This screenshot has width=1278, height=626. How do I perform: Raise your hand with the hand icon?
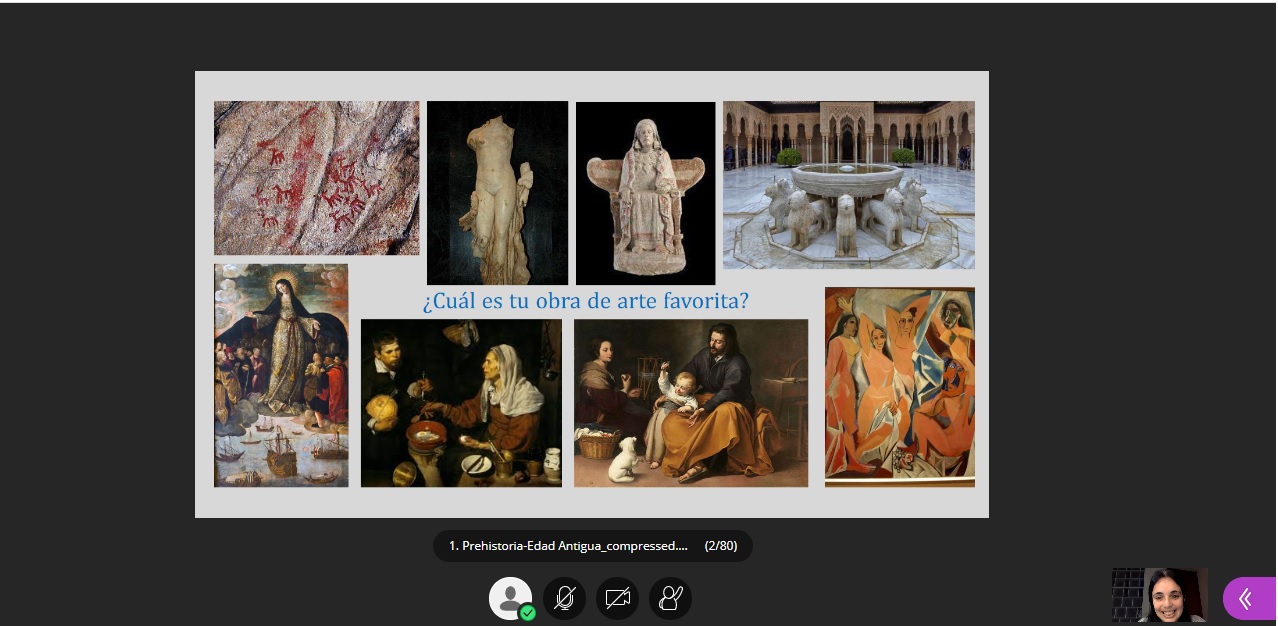tap(670, 598)
